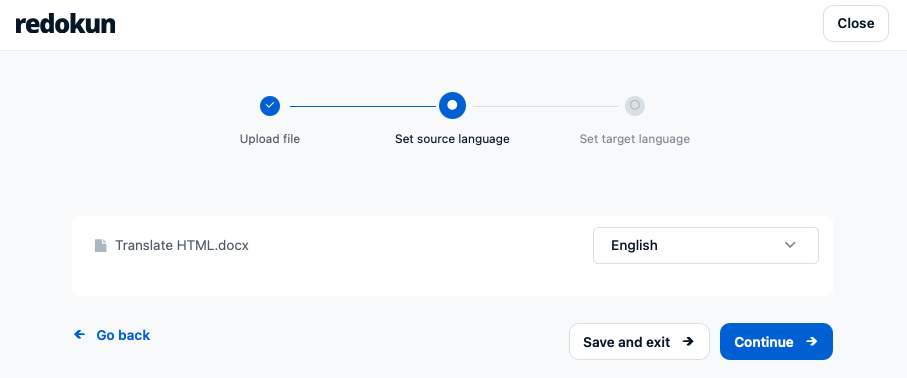Close the upload wizard with Close button
This screenshot has height=378, width=907.
[856, 24]
